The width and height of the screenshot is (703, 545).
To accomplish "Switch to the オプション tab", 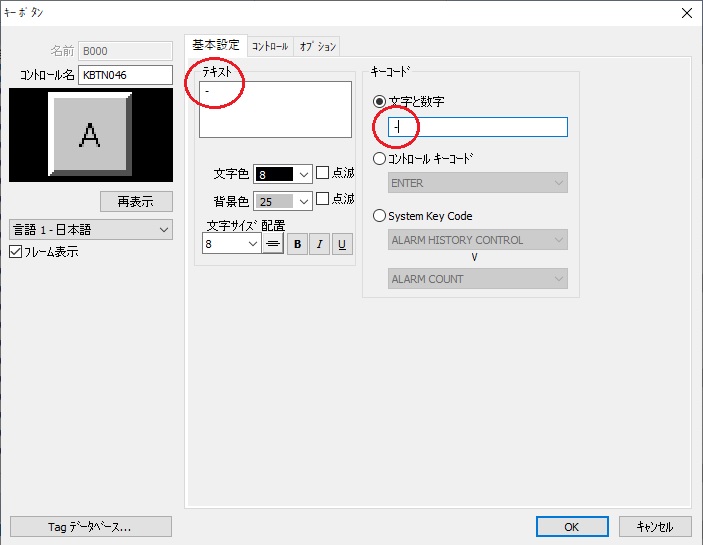I will pos(317,47).
